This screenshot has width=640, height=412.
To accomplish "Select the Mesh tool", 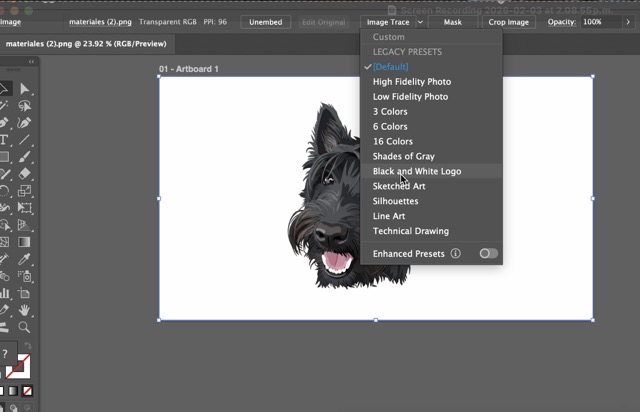I will [x=4, y=242].
